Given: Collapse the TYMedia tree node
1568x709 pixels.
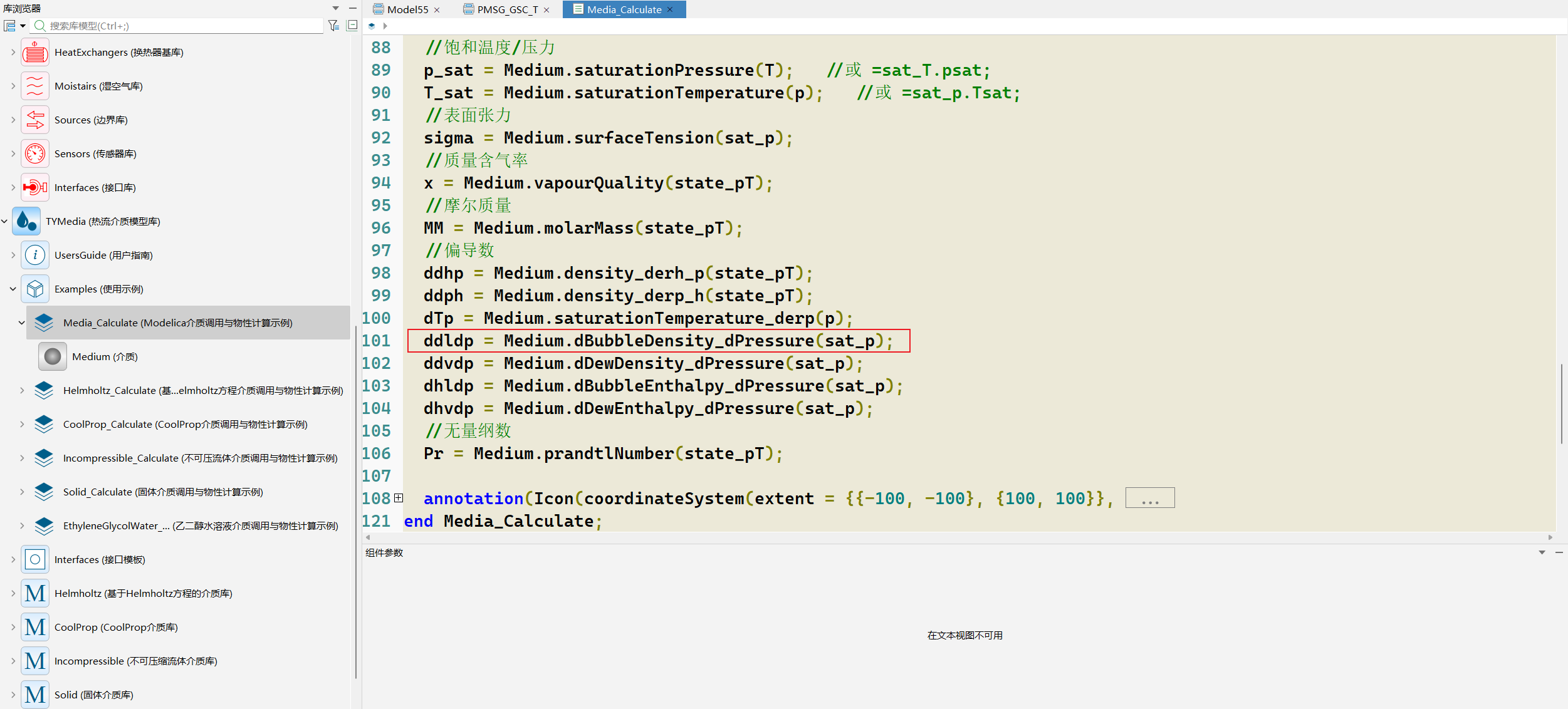Looking at the screenshot, I should tap(4, 222).
